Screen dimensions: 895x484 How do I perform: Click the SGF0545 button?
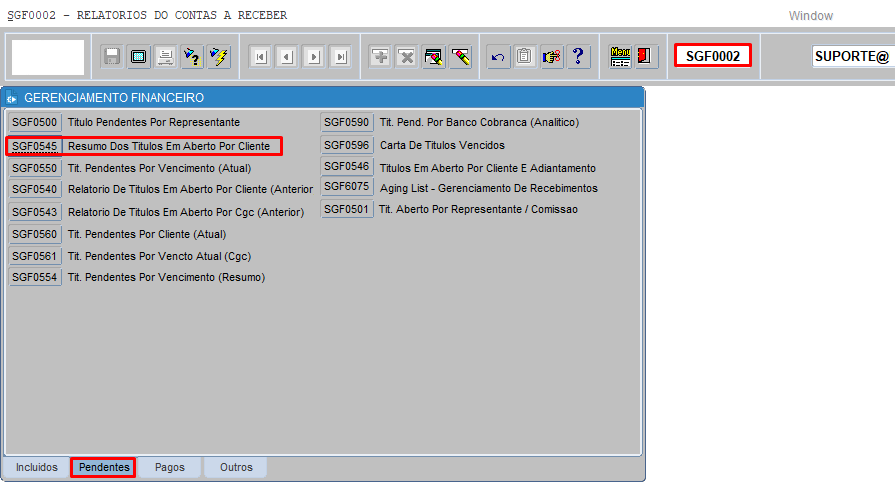[35, 146]
